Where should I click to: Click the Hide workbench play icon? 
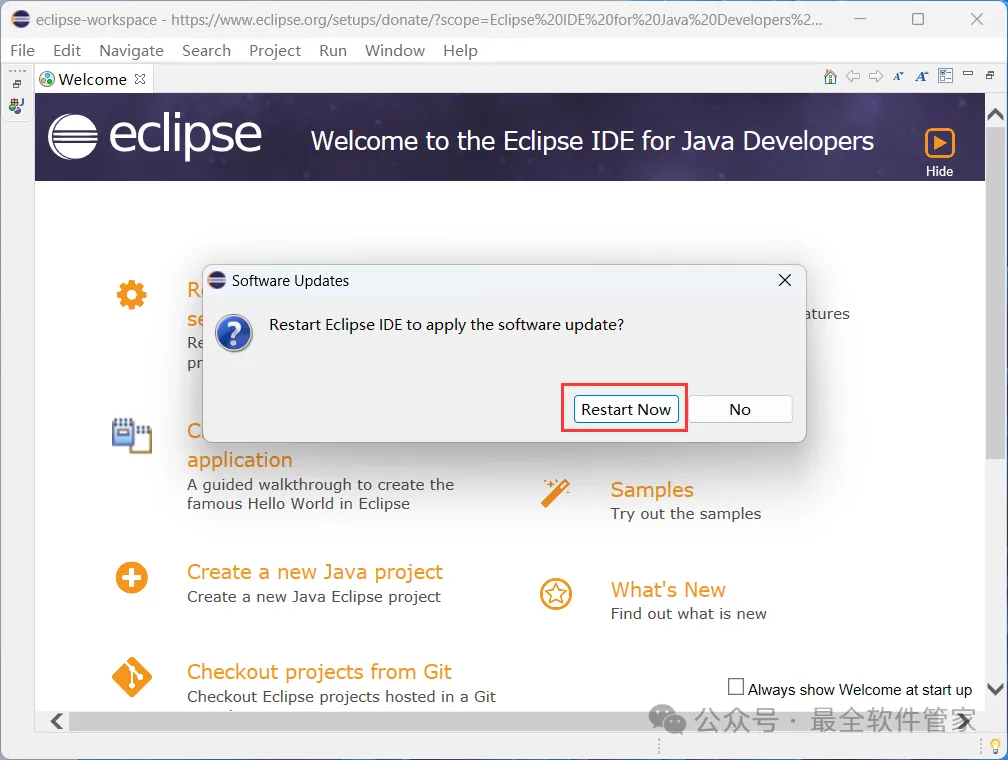click(939, 143)
